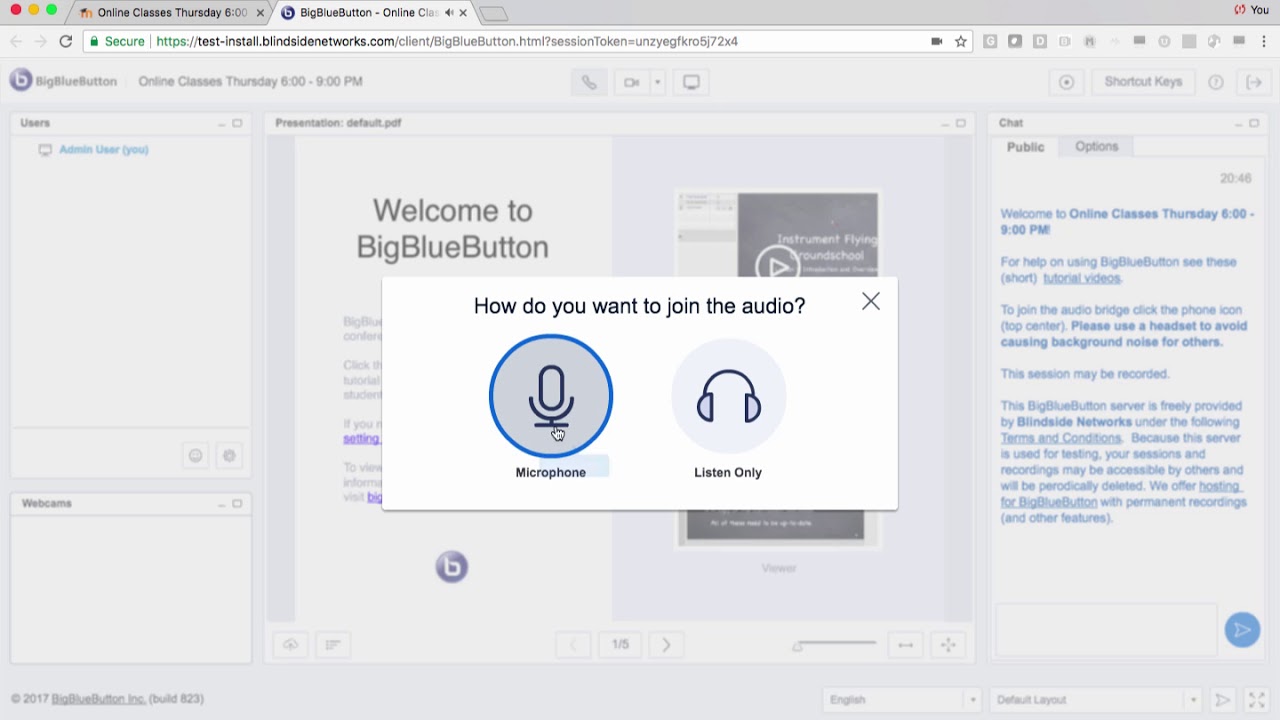1280x720 pixels.
Task: Click the send chat message button
Action: (x=1242, y=629)
